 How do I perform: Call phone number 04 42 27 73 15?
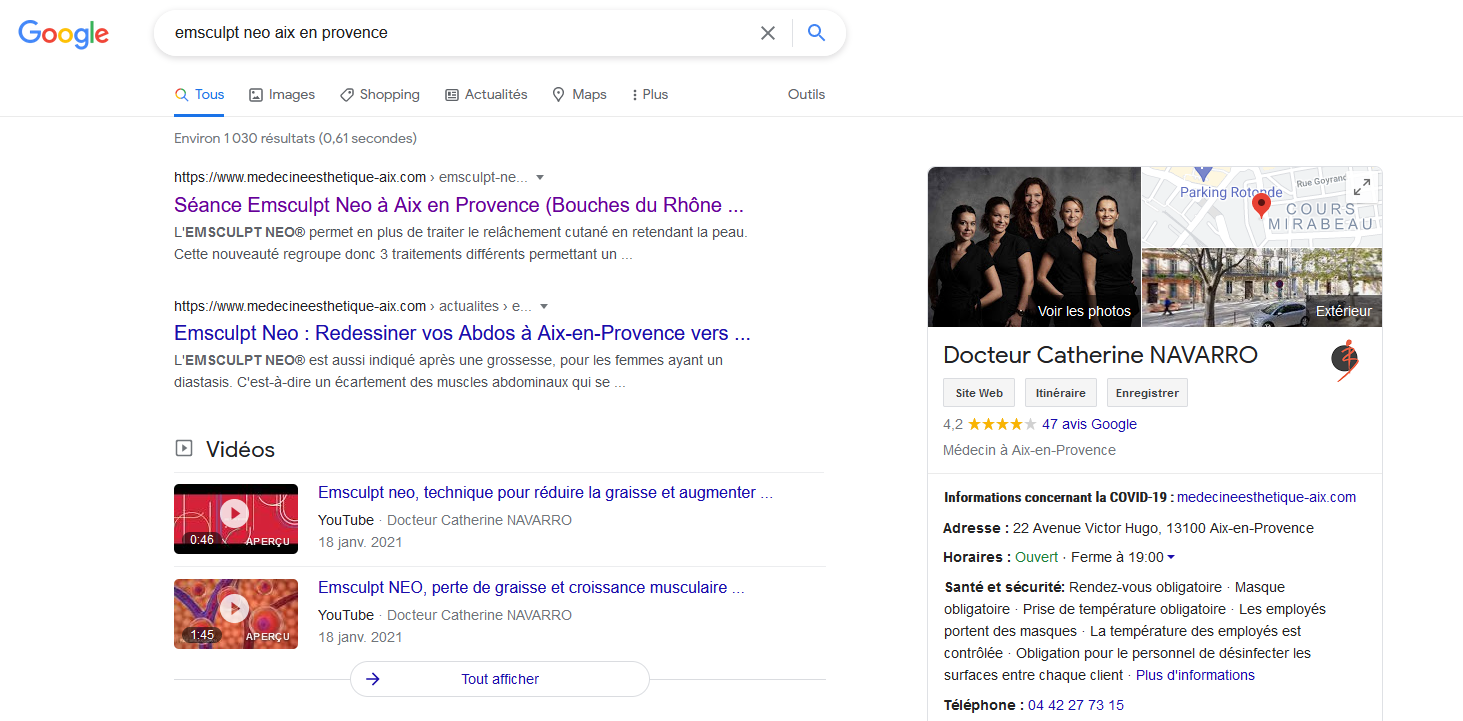tap(1076, 705)
